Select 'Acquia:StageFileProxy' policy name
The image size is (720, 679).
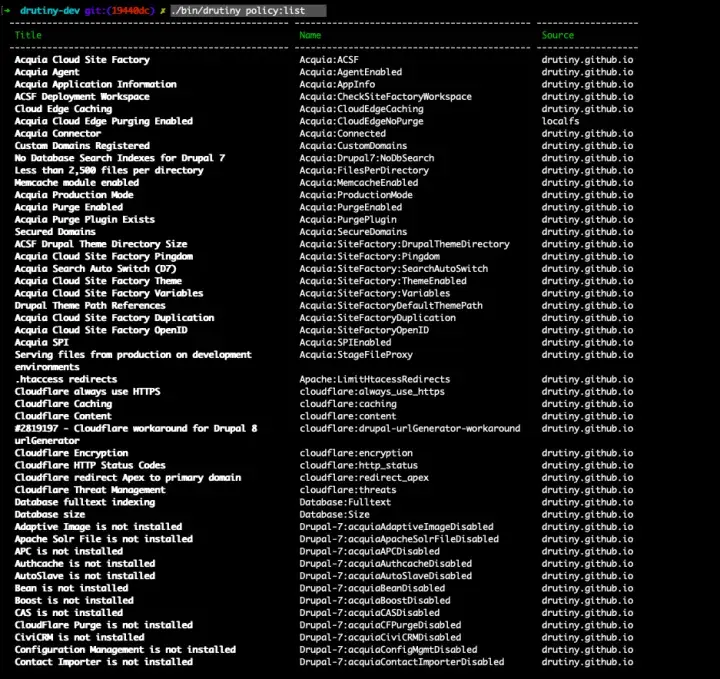(356, 355)
